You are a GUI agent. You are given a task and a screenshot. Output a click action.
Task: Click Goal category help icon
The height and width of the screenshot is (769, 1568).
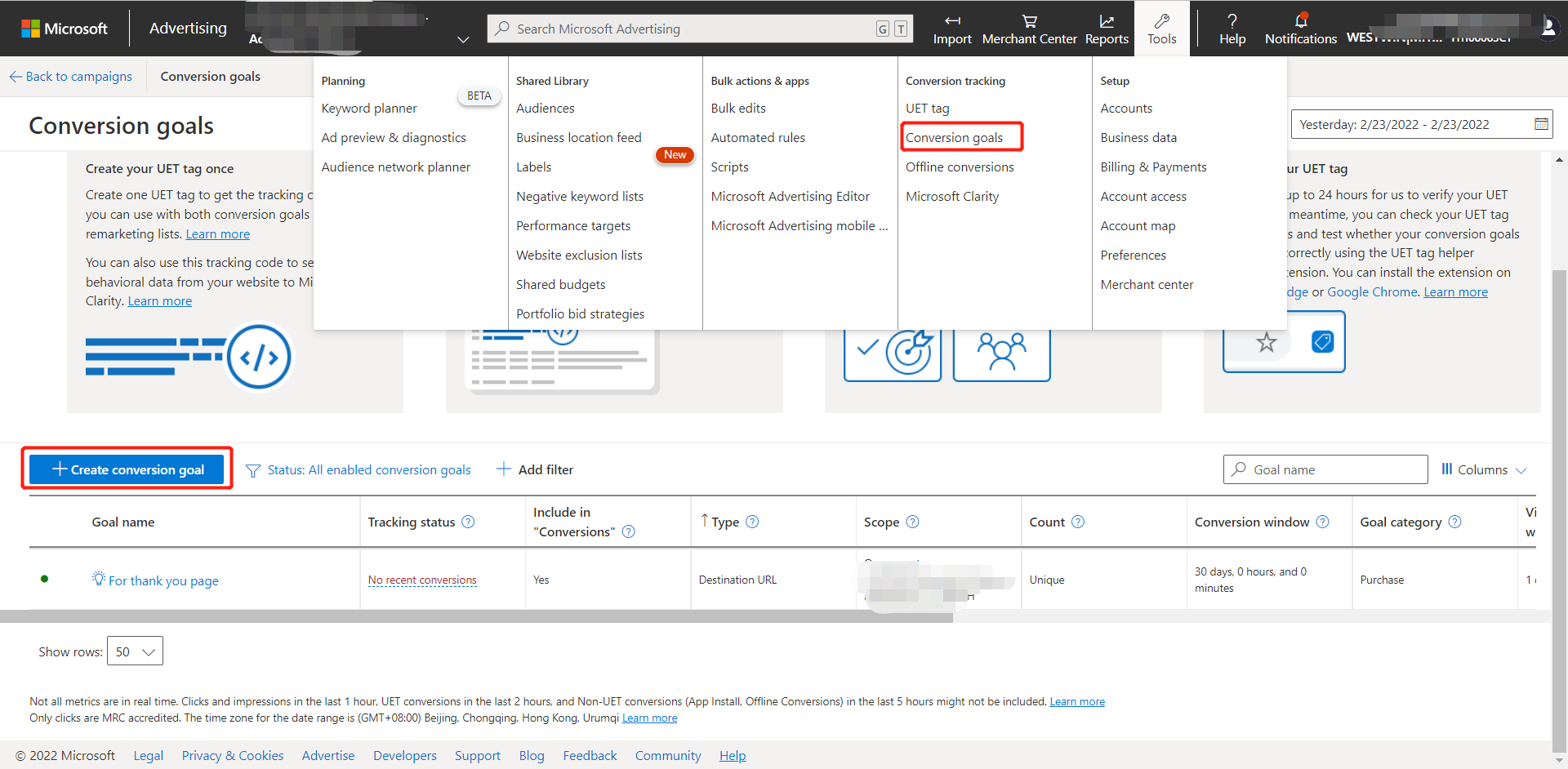(x=1454, y=522)
